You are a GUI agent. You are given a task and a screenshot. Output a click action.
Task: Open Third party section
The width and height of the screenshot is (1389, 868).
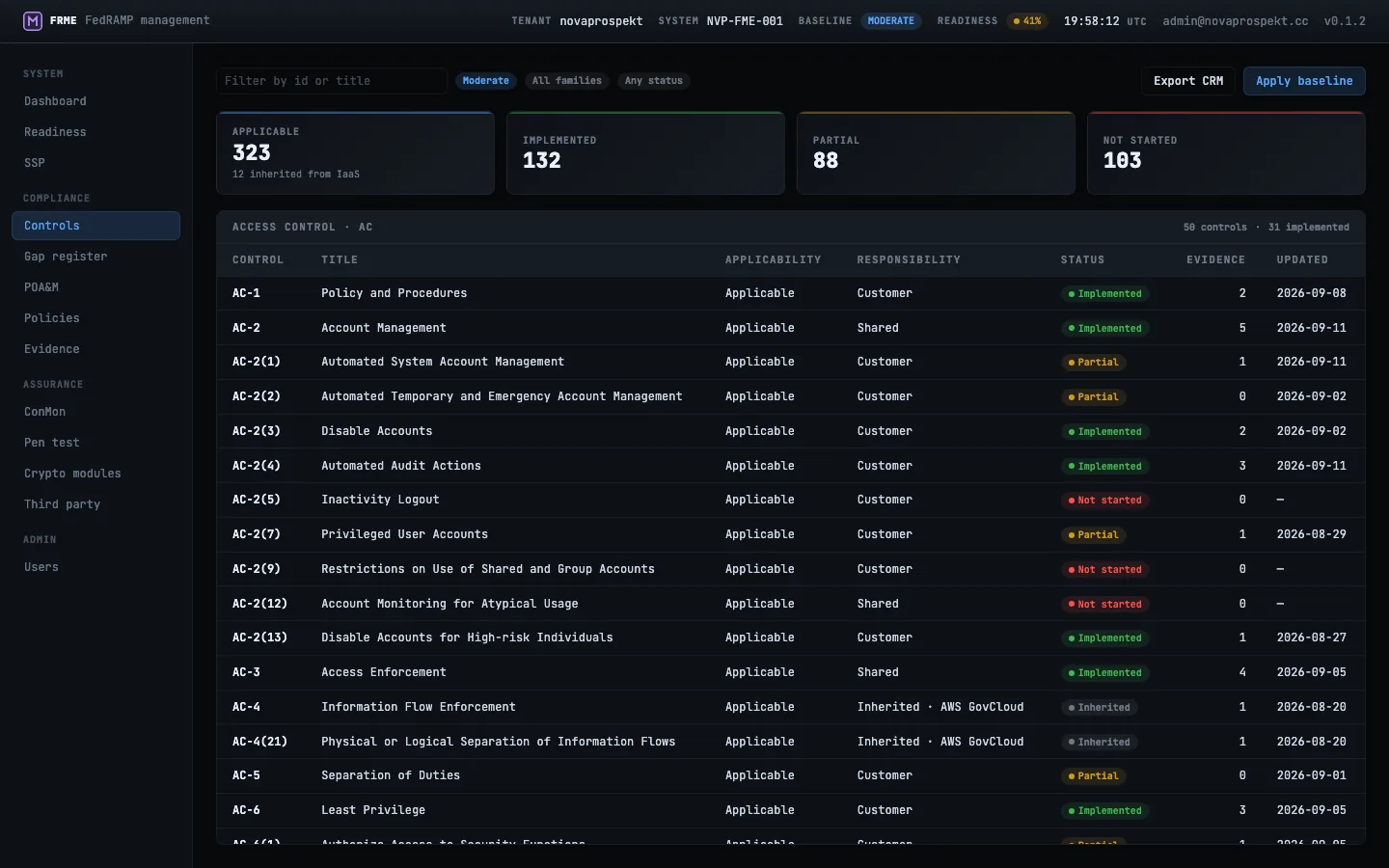(95, 504)
